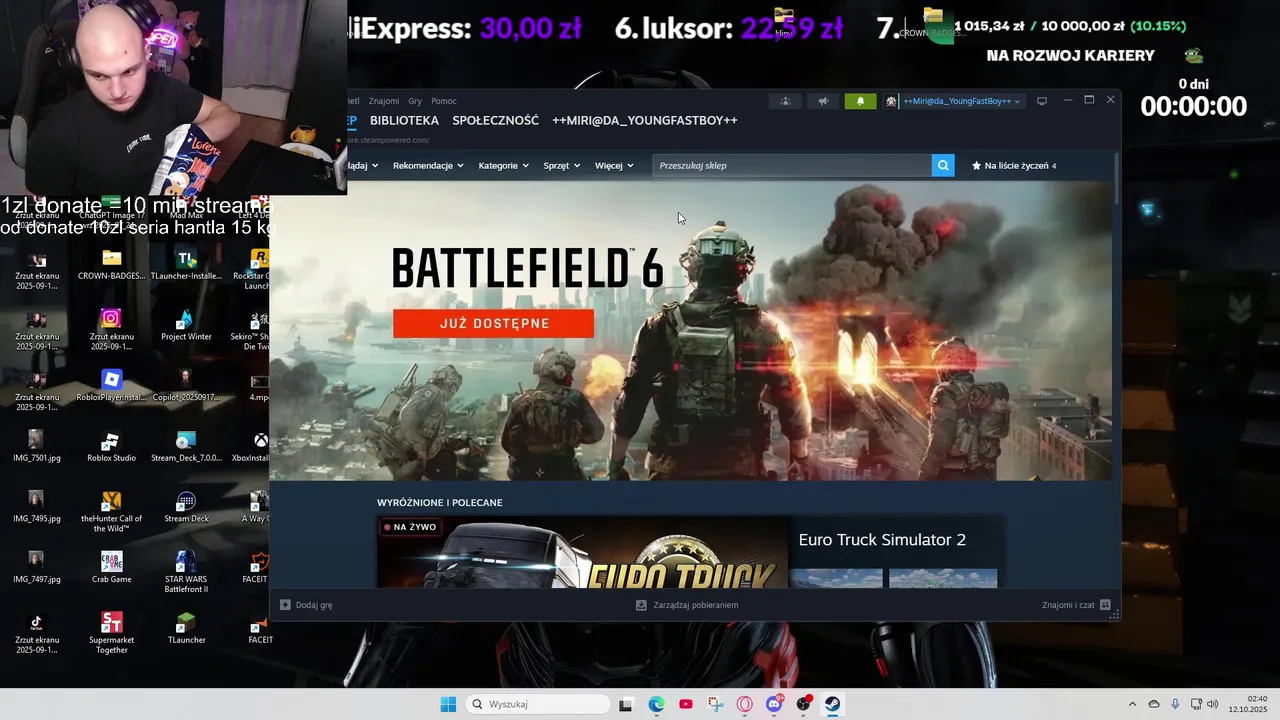Select the CROWN-BADGES folder on desktop
Image resolution: width=1280 pixels, height=720 pixels.
(111, 264)
